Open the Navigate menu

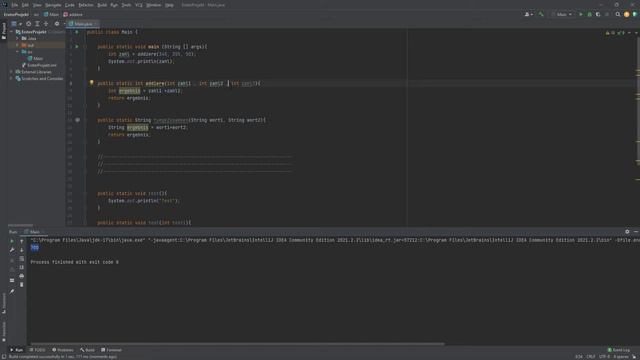coord(53,5)
